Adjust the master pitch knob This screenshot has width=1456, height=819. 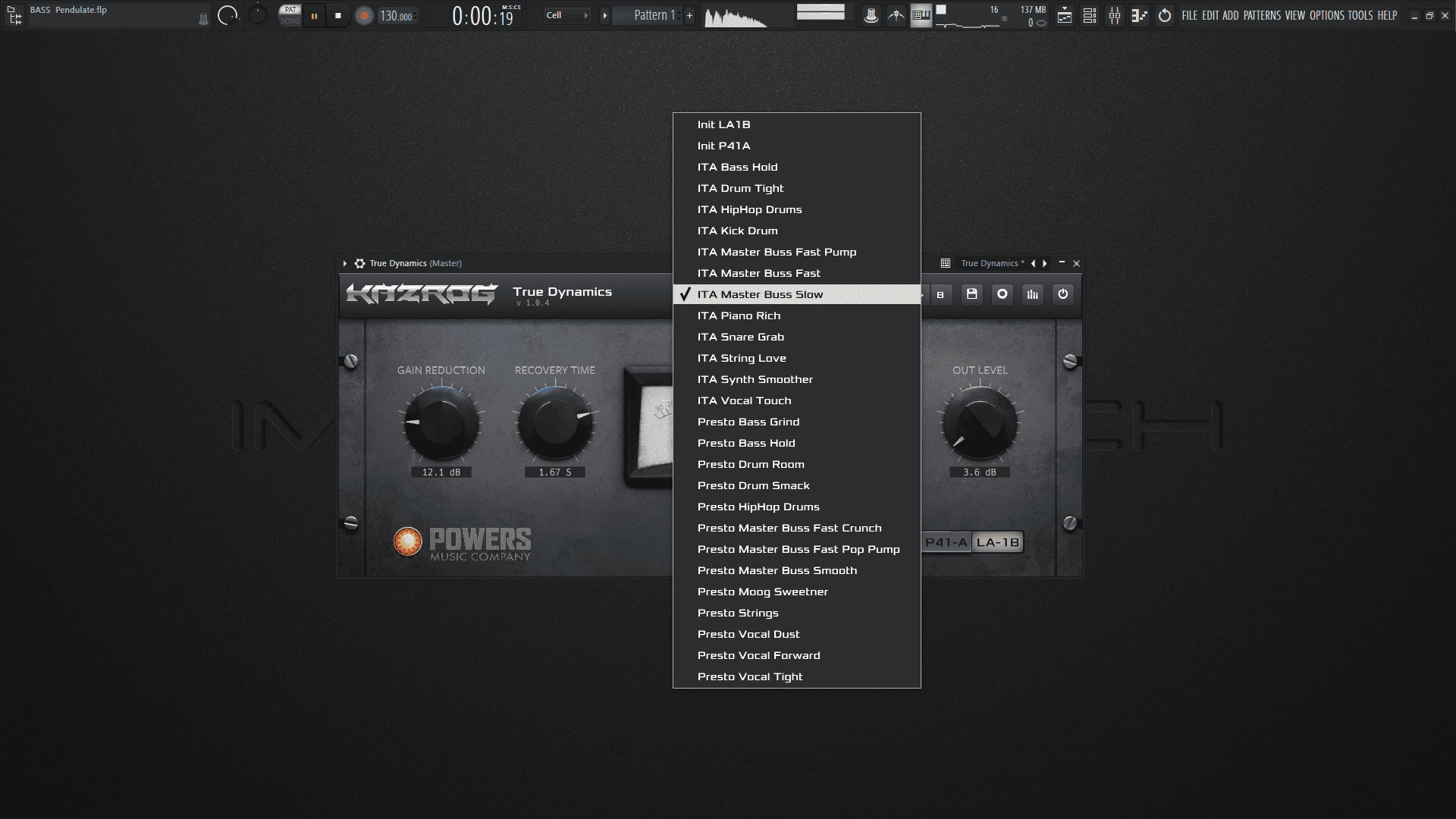(x=258, y=14)
